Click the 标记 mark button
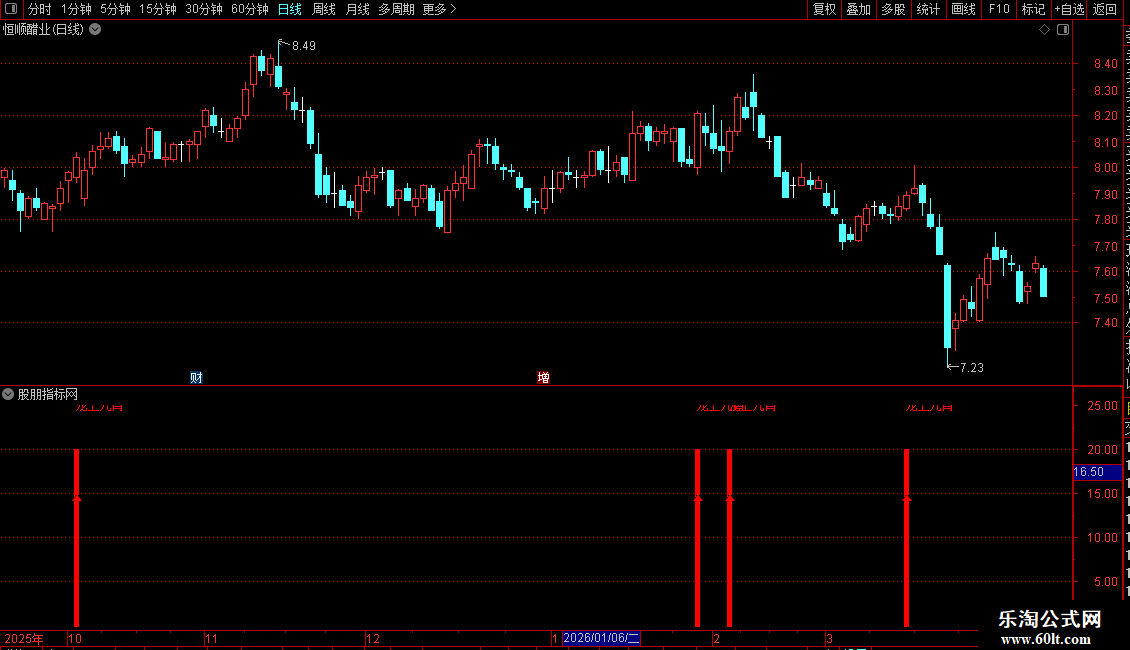The image size is (1130, 650). pyautogui.click(x=1033, y=9)
